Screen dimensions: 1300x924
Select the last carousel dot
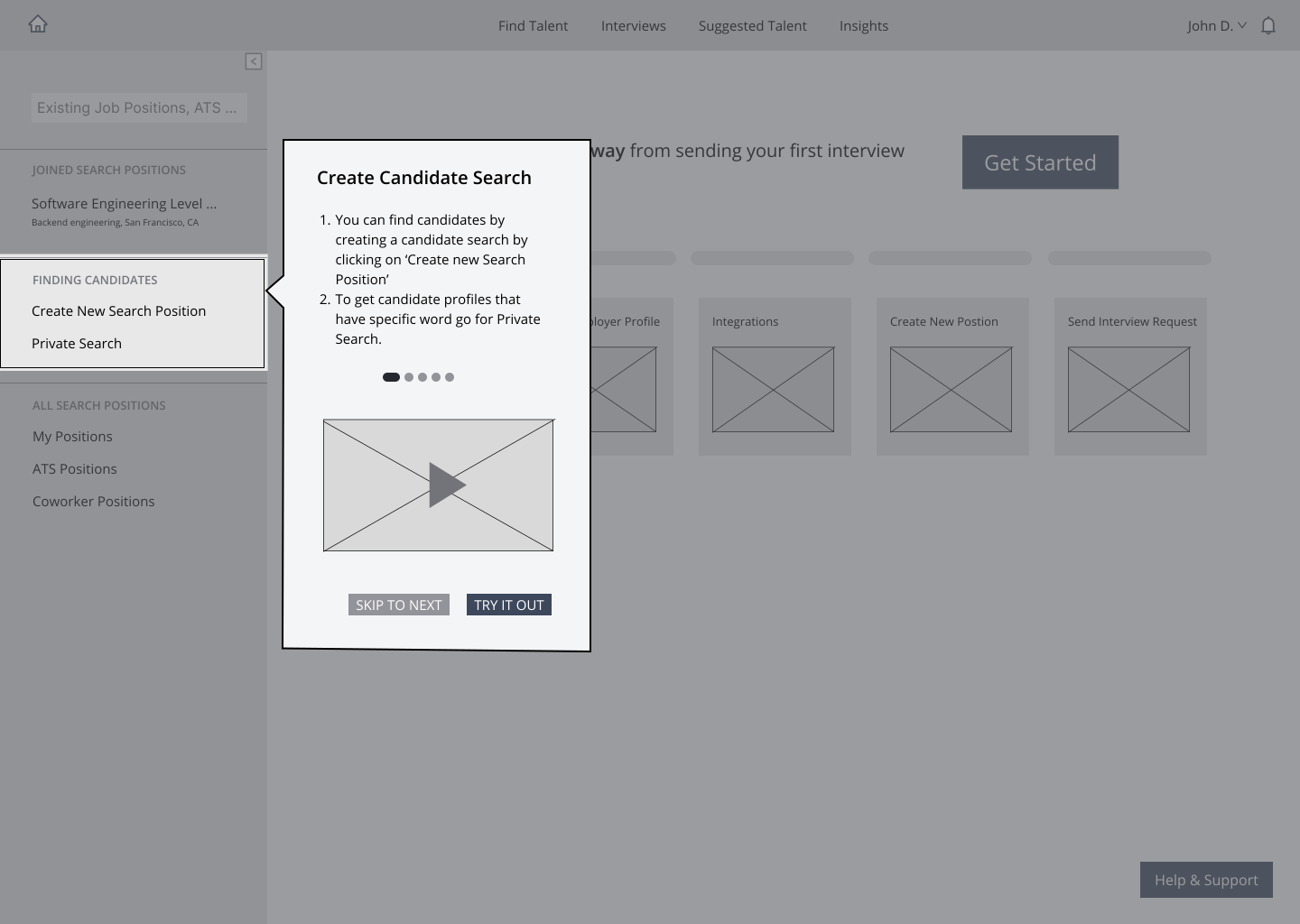point(450,377)
